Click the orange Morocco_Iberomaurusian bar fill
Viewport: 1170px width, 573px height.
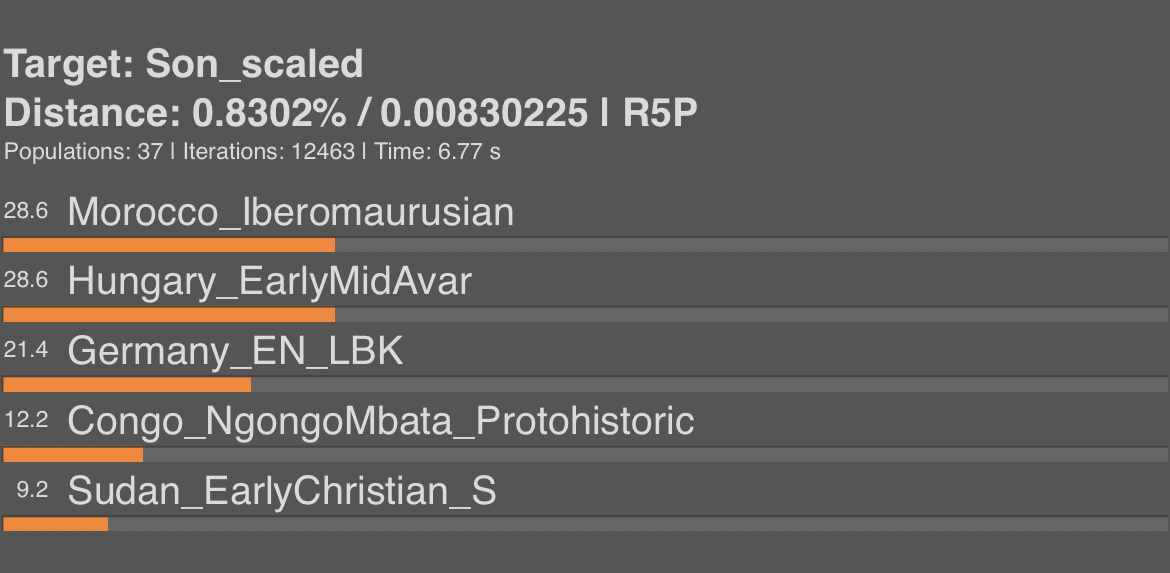[x=169, y=245]
